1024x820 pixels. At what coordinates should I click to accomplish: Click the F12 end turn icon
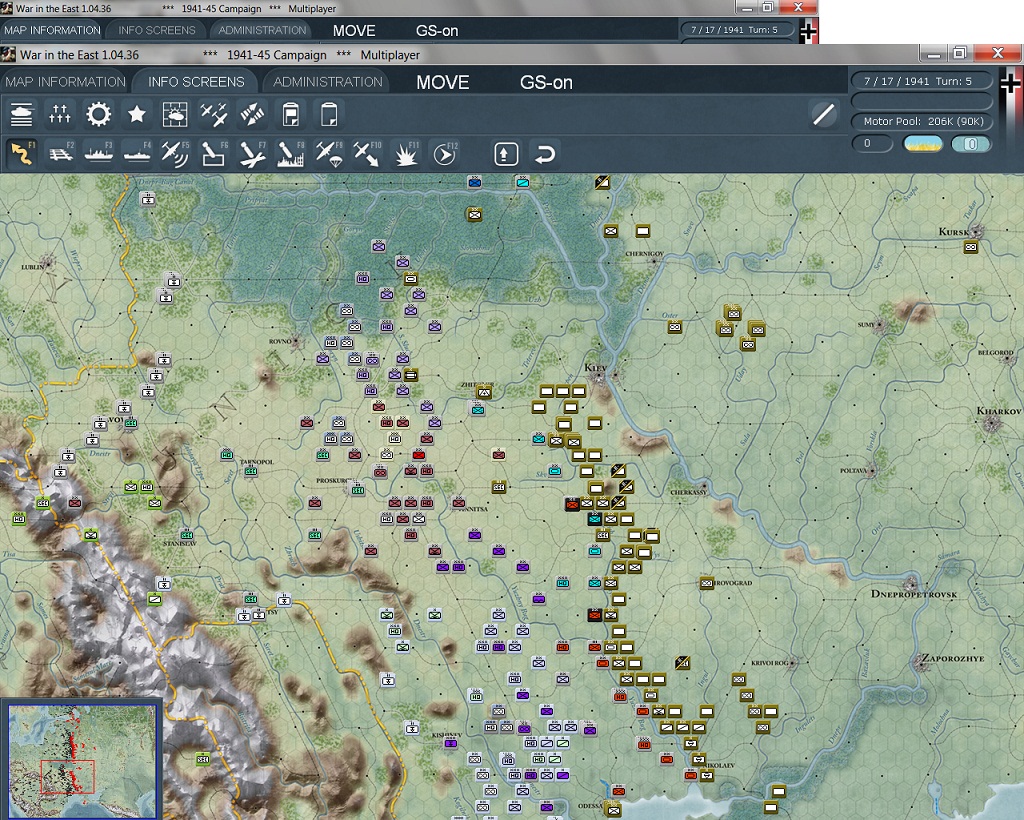445,154
